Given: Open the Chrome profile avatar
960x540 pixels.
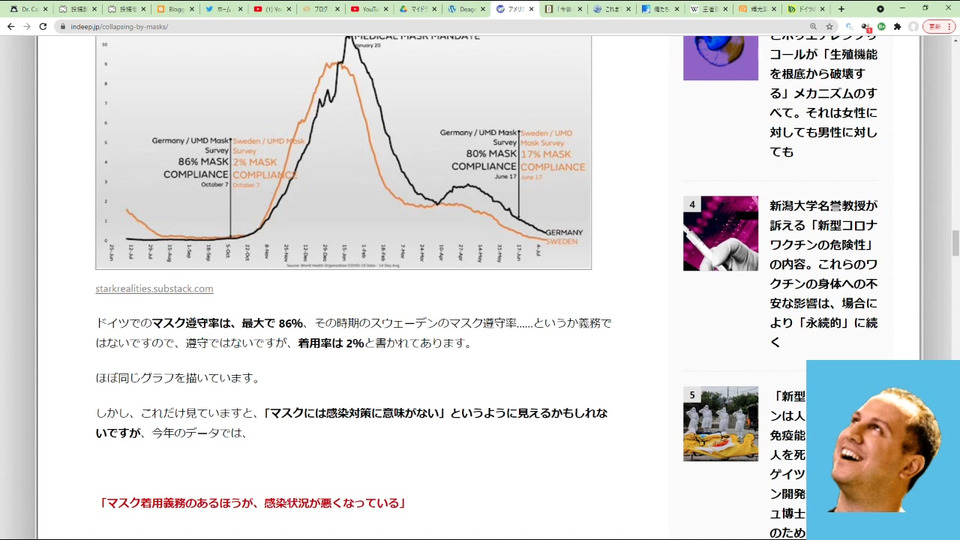Looking at the screenshot, I should coord(913,27).
